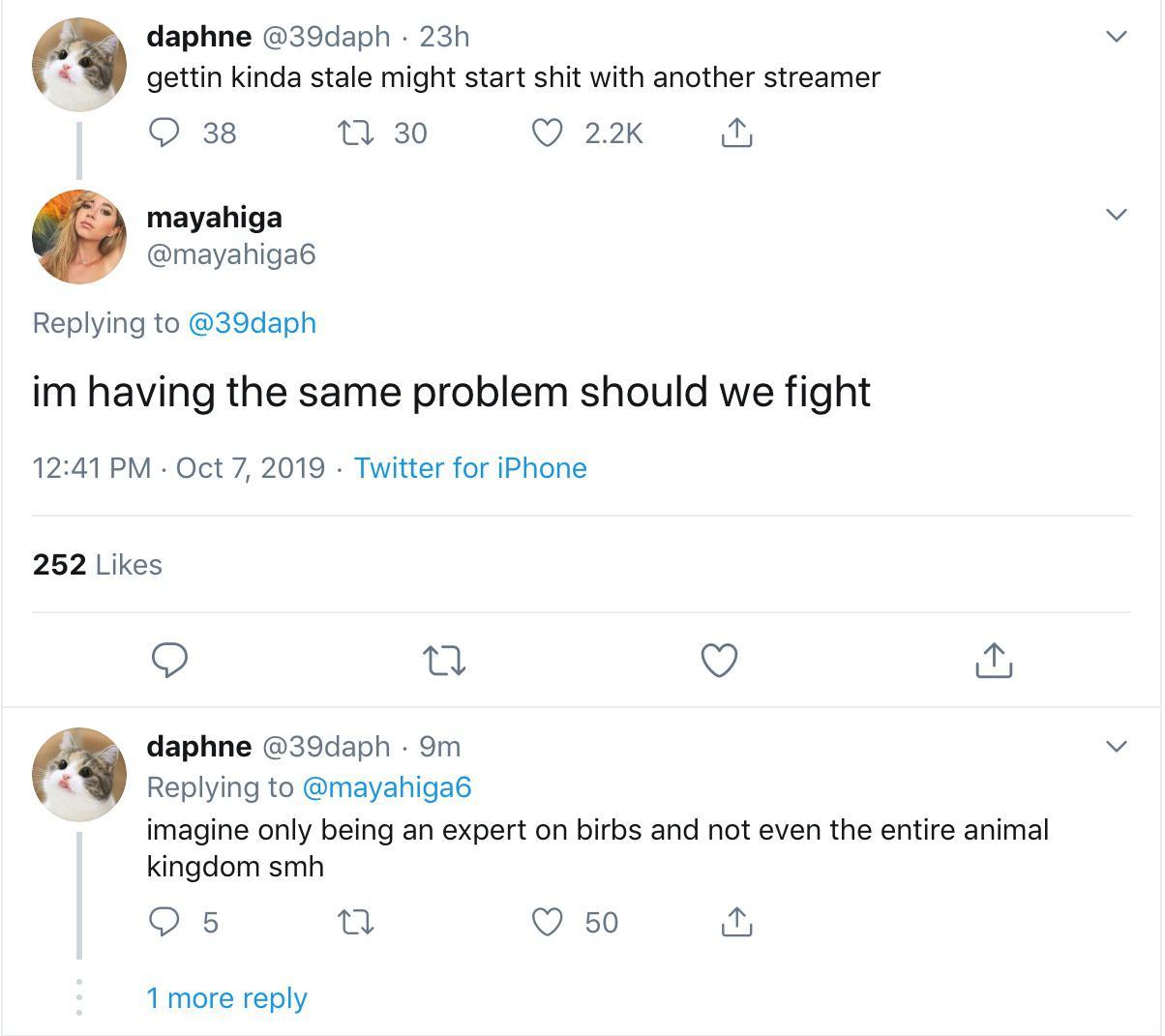Screen dimensions: 1165x1036
Task: Like daphne's tweet with 50 likes
Action: coord(549,922)
